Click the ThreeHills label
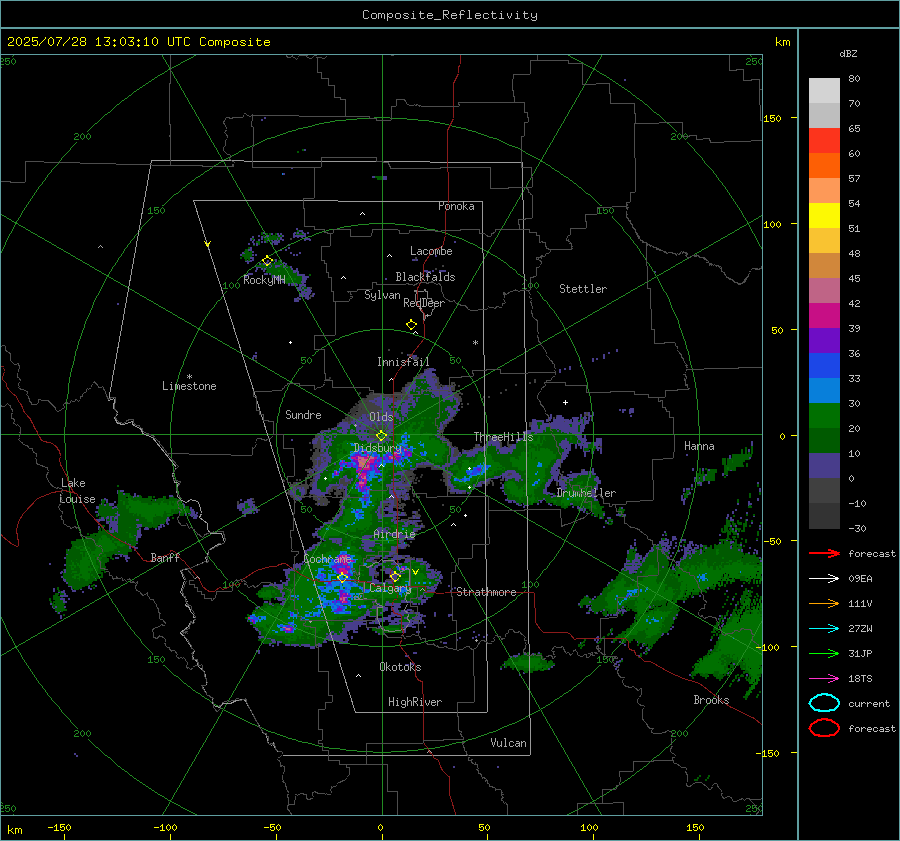The height and width of the screenshot is (841, 900). coord(503,437)
